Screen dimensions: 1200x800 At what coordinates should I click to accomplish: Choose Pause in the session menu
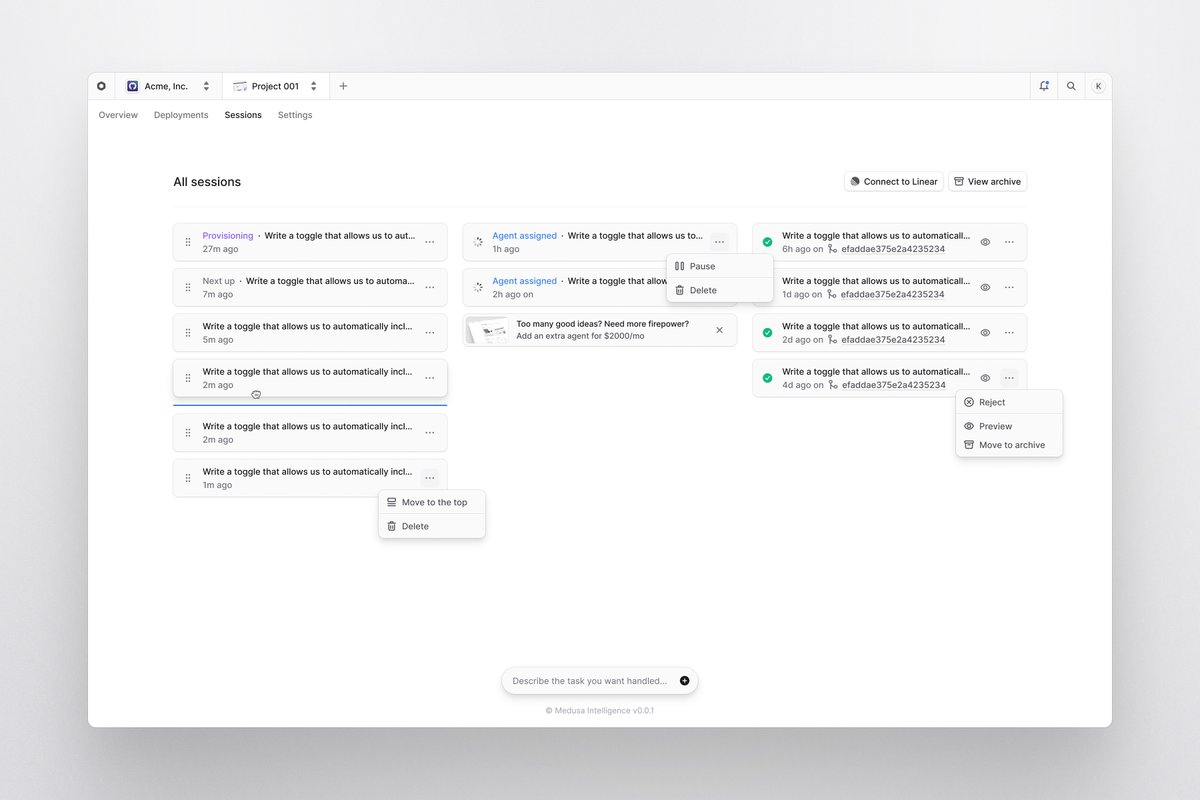[720, 266]
